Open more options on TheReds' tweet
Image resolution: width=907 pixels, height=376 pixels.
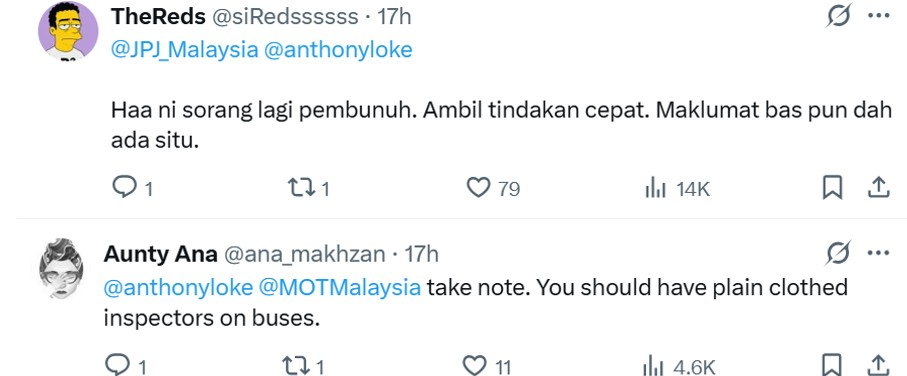pyautogui.click(x=879, y=16)
